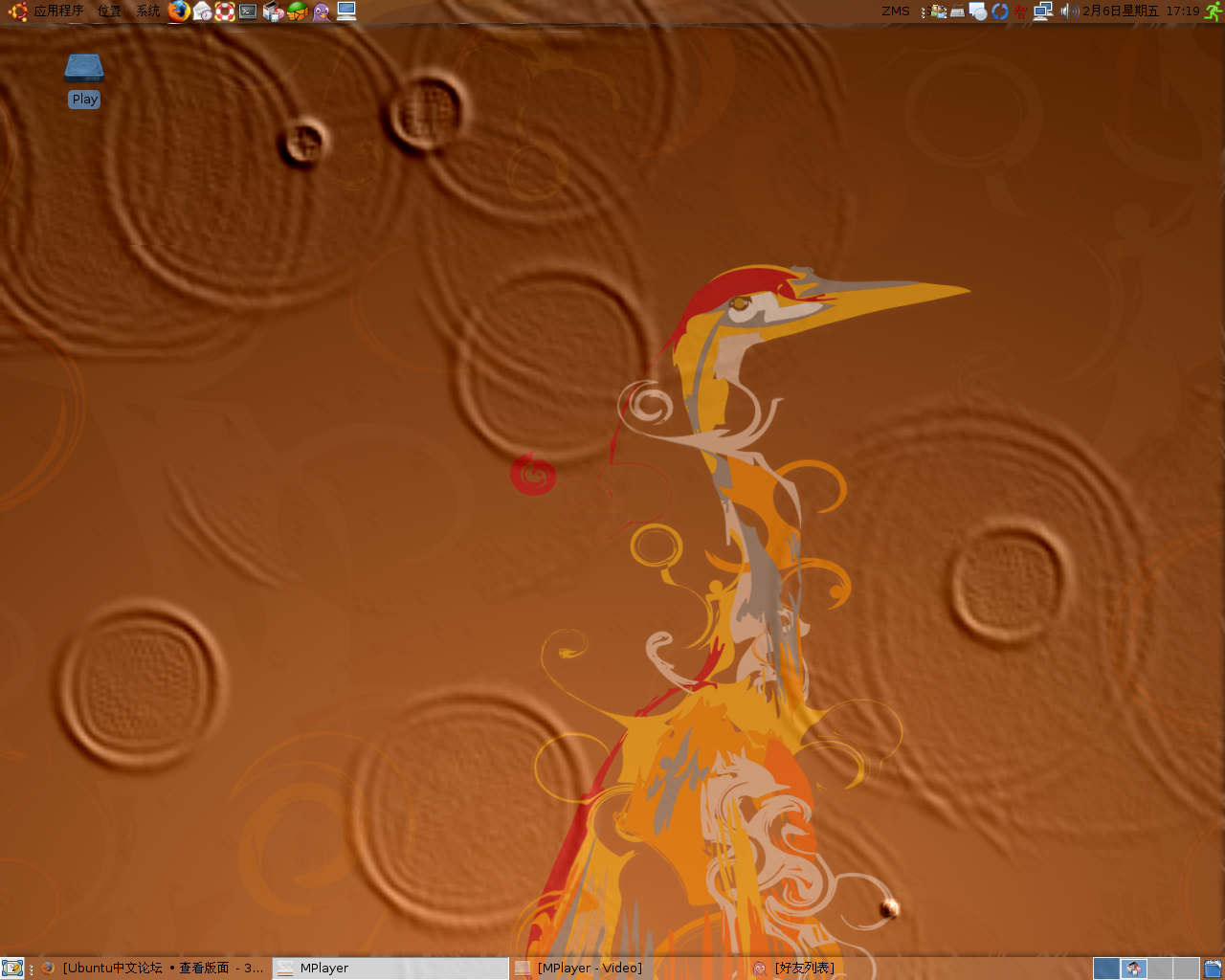Open the network monitor tray icon

coord(1043,11)
